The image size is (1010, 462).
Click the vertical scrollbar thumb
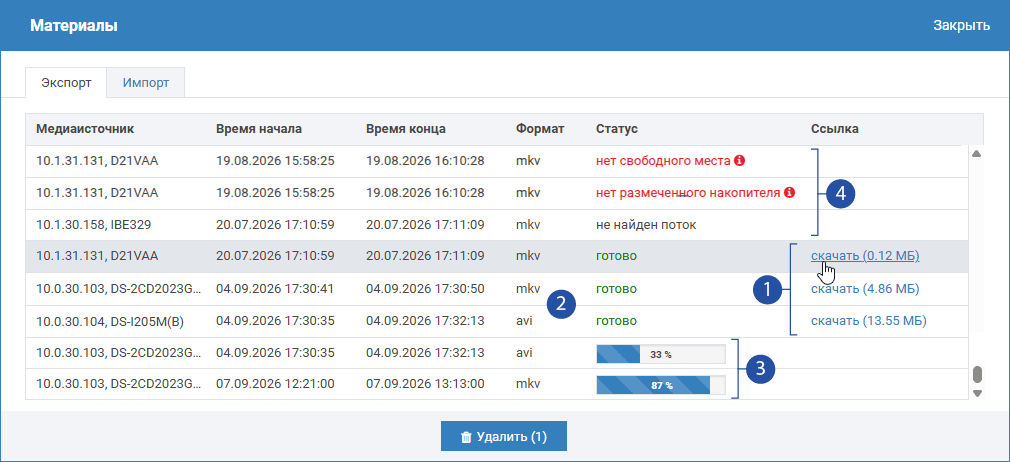977,374
